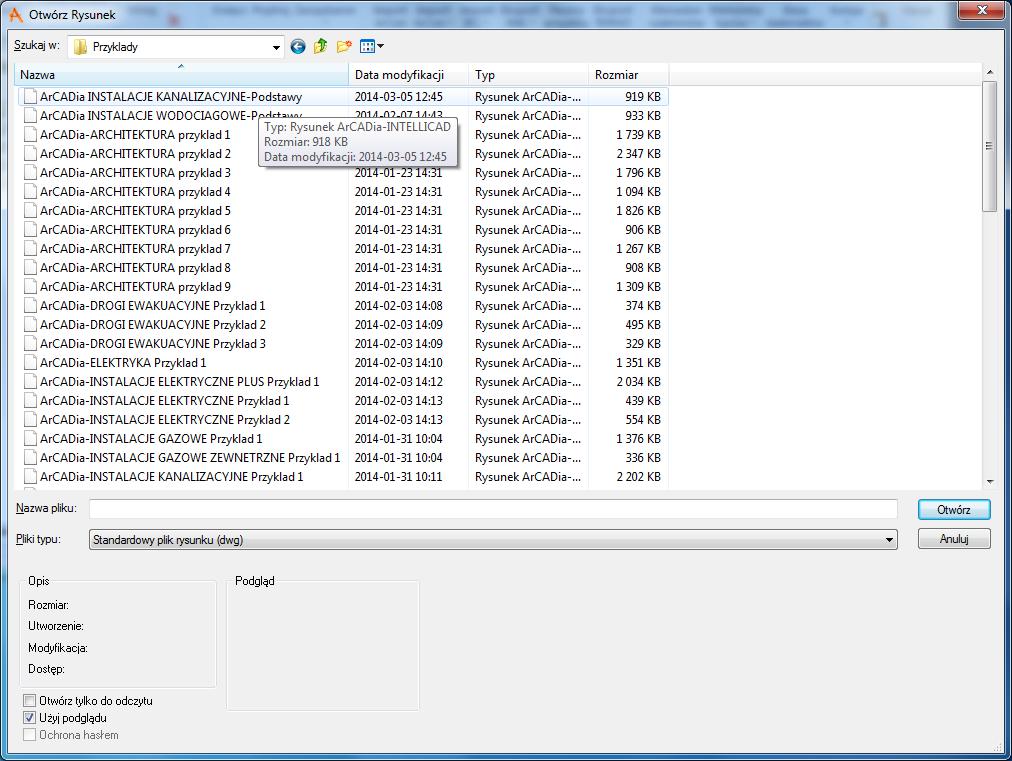
Task: Select ArCADia-INSTALACJE ELEKTRYCZNE Przyklad 1
Action: pos(165,401)
